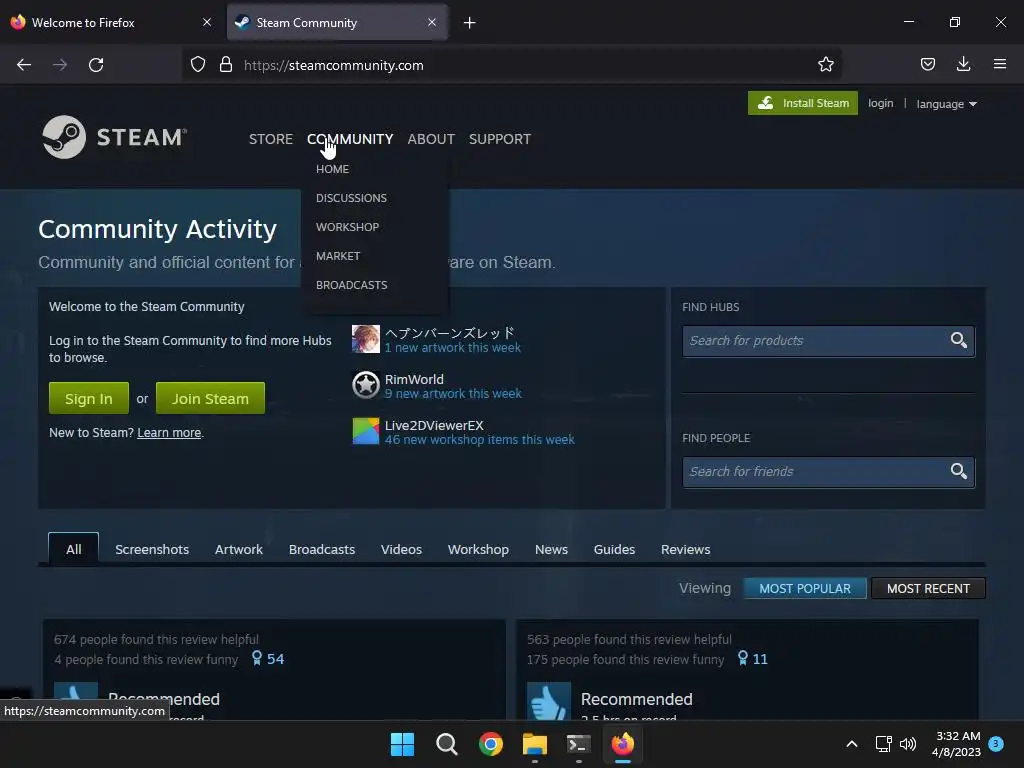
Task: Expand the language dropdown
Action: (946, 104)
